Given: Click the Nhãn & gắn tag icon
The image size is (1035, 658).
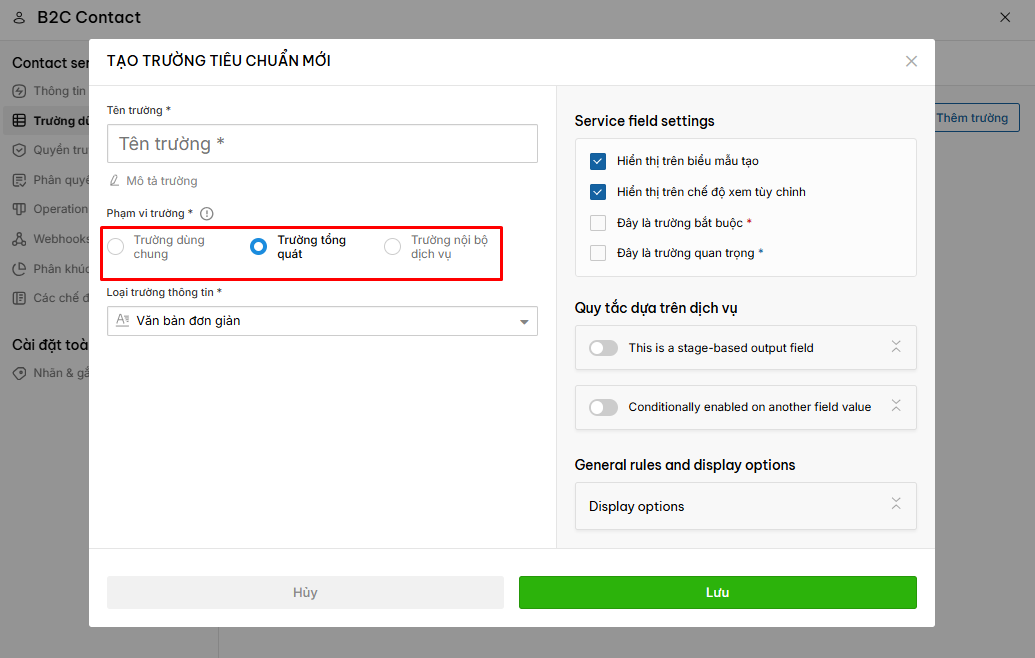Looking at the screenshot, I should (x=19, y=374).
